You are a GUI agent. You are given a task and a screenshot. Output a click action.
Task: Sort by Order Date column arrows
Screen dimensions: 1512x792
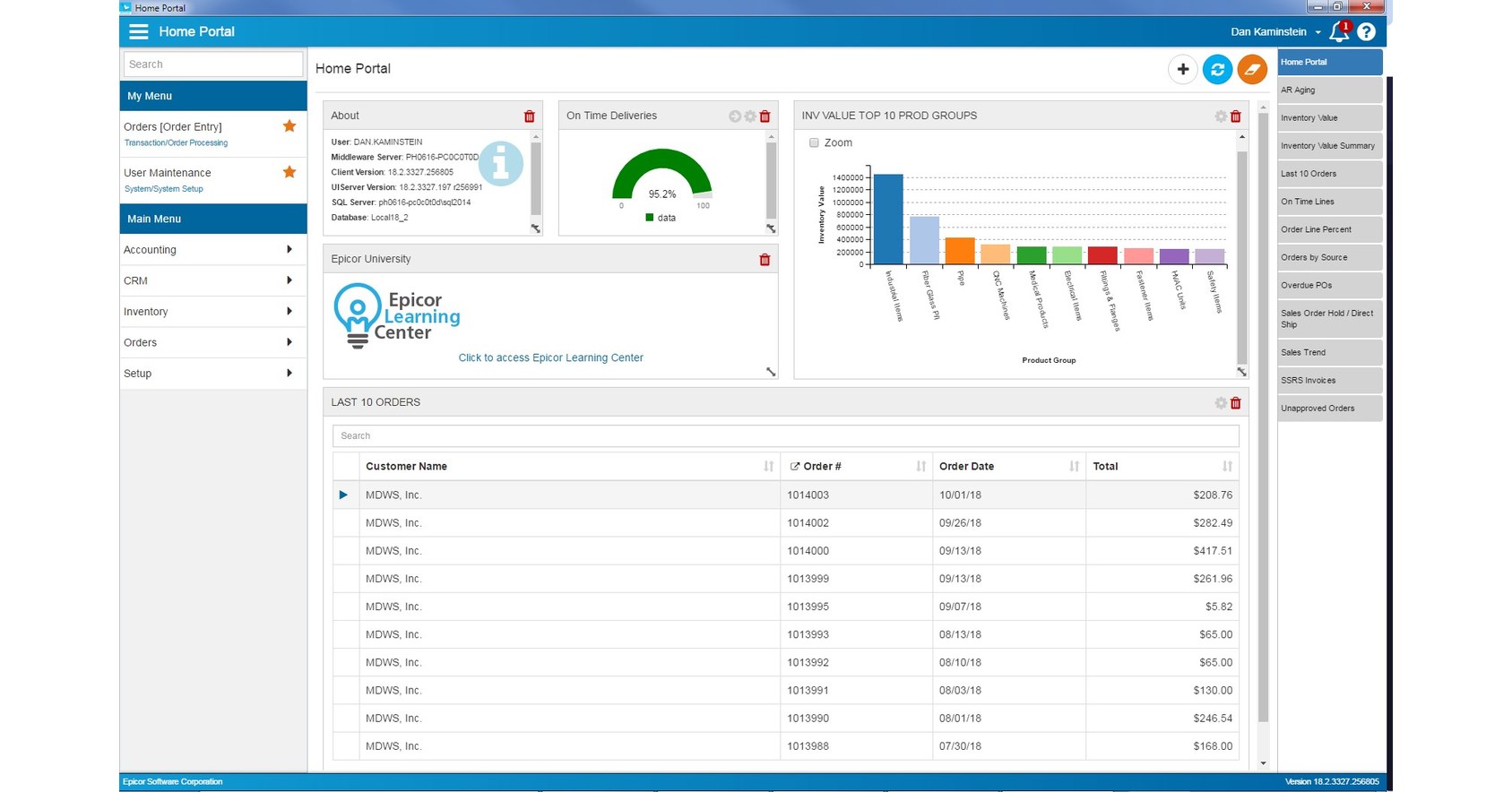pos(1074,467)
